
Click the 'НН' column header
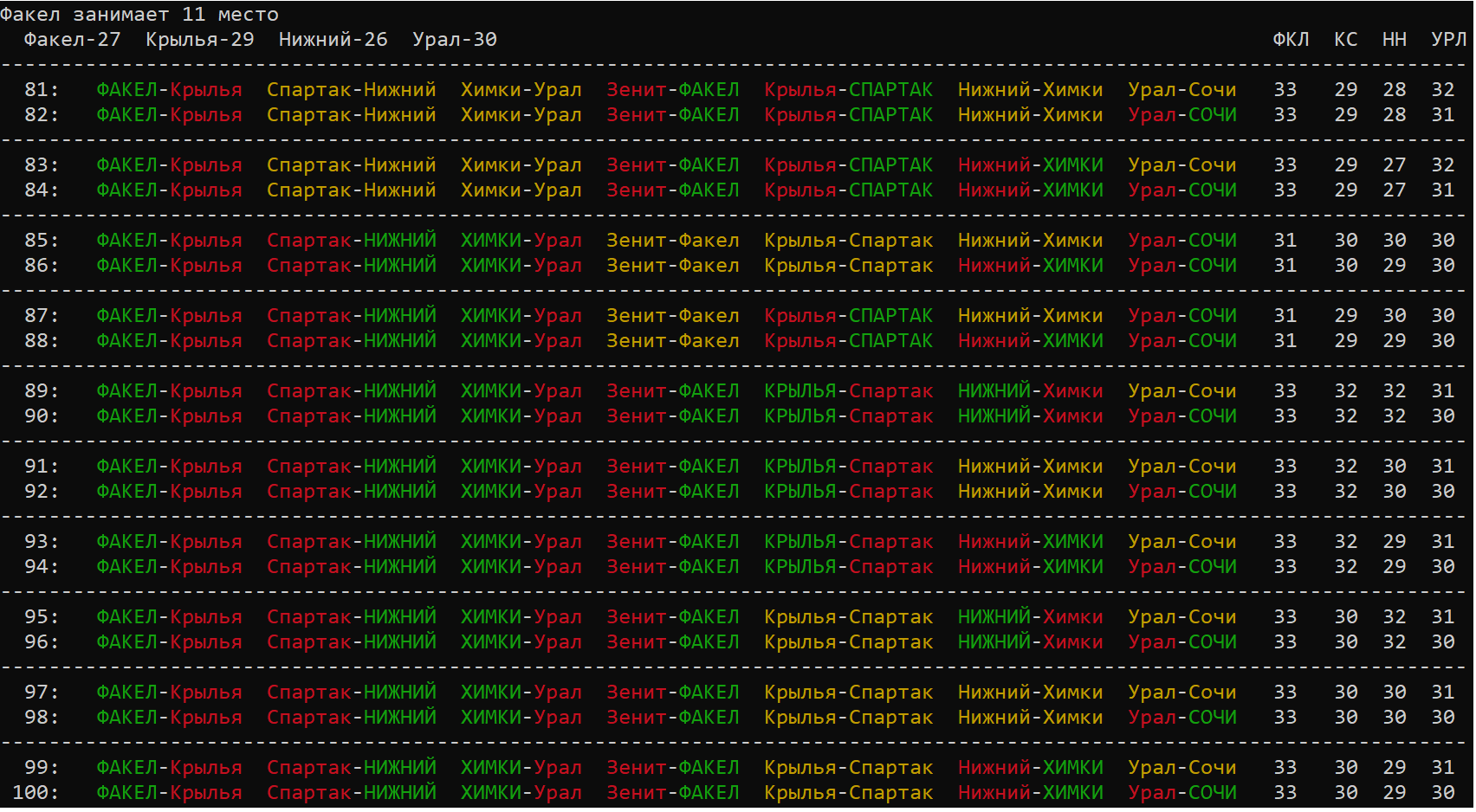tap(1394, 40)
